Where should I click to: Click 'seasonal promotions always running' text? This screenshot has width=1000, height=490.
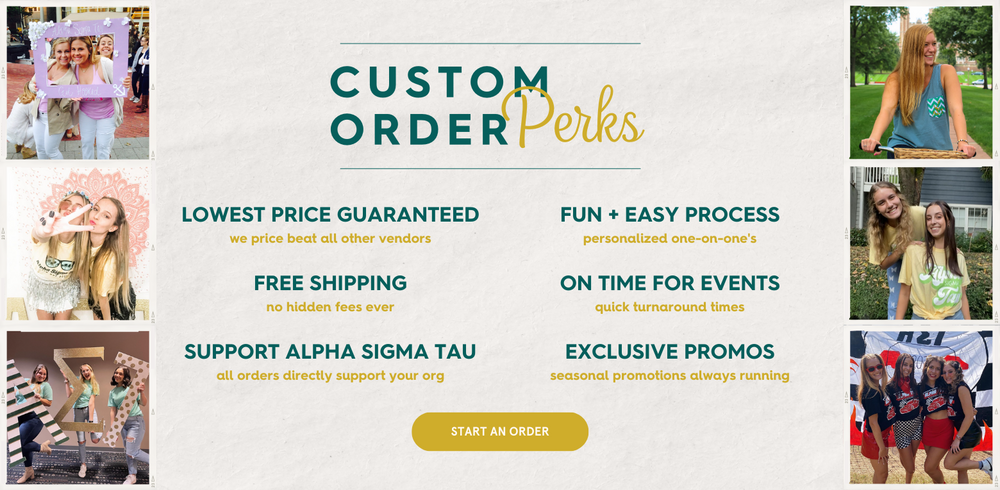tap(670, 376)
